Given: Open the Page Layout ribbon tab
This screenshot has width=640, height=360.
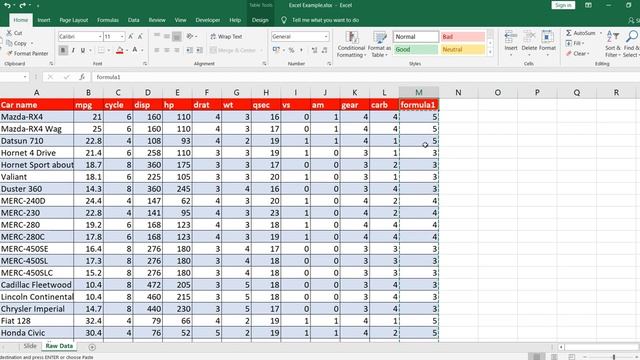Looking at the screenshot, I should tap(73, 20).
